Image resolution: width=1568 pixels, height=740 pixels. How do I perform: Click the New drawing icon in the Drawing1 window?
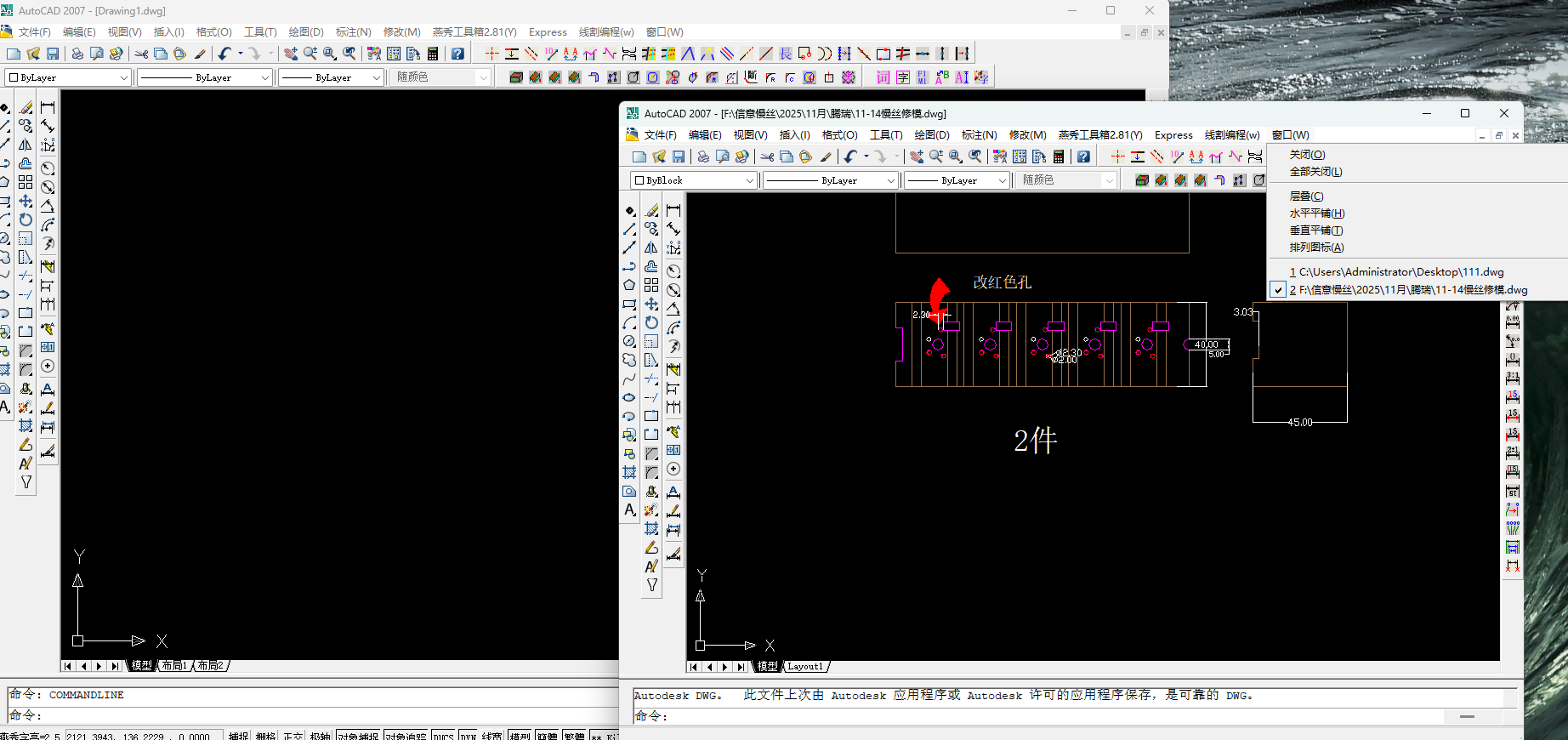tap(14, 54)
